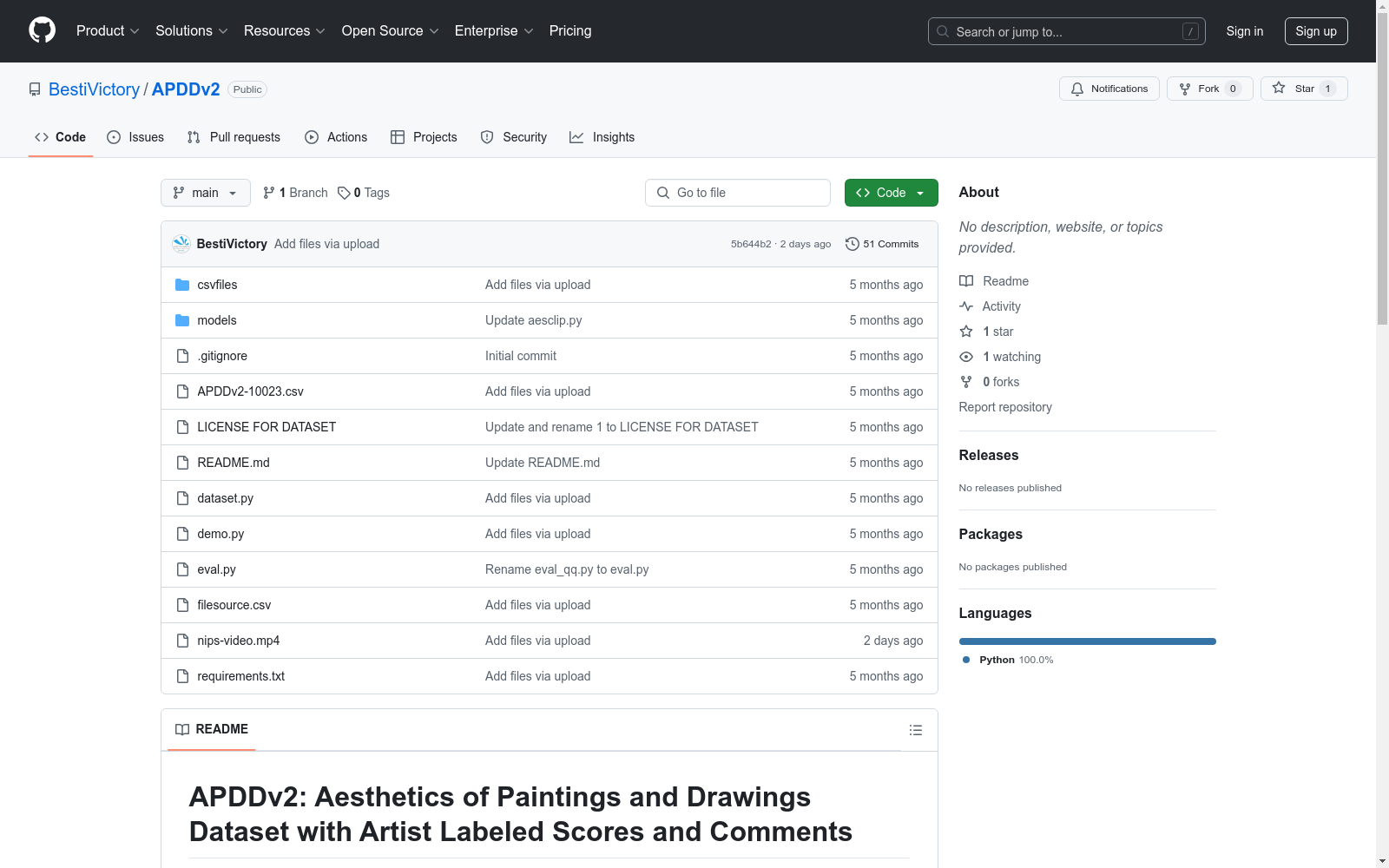
Task: Click the Activity pulse icon
Action: click(x=966, y=306)
